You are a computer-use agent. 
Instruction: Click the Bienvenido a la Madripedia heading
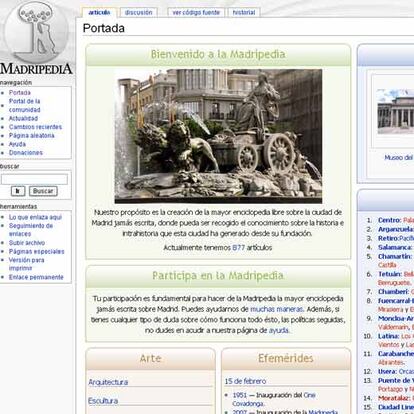pyautogui.click(x=218, y=54)
